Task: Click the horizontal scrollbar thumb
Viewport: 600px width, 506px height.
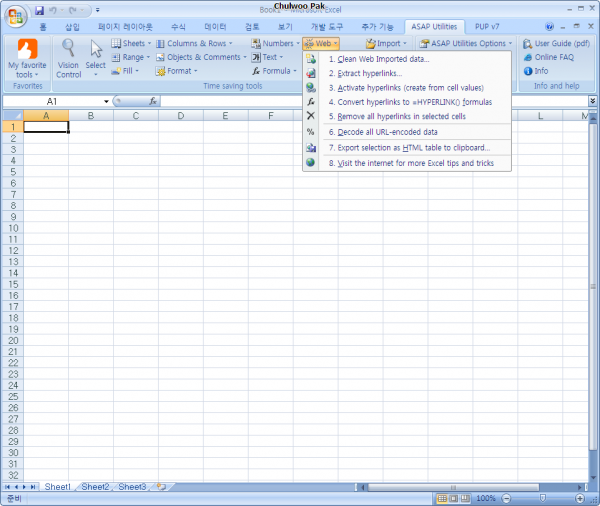Action: click(453, 487)
